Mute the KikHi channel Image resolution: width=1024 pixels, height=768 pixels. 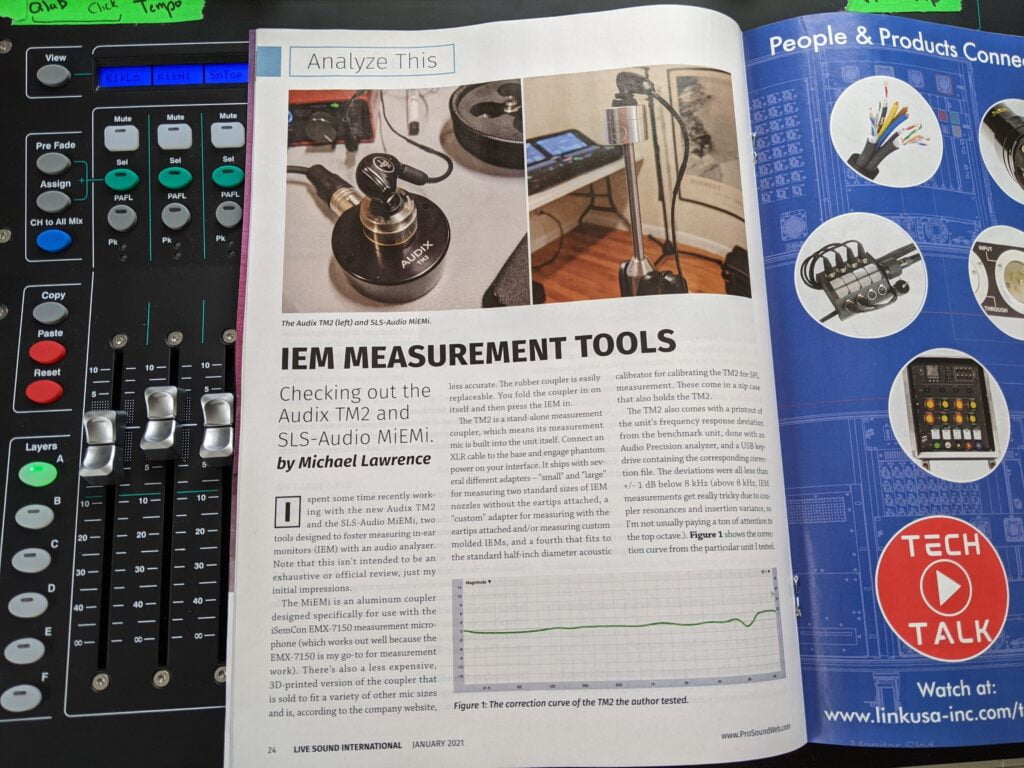point(174,136)
